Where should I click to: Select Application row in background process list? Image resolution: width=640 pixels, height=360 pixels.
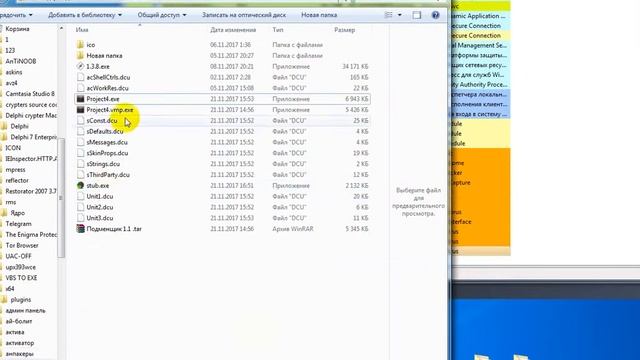click(x=480, y=16)
